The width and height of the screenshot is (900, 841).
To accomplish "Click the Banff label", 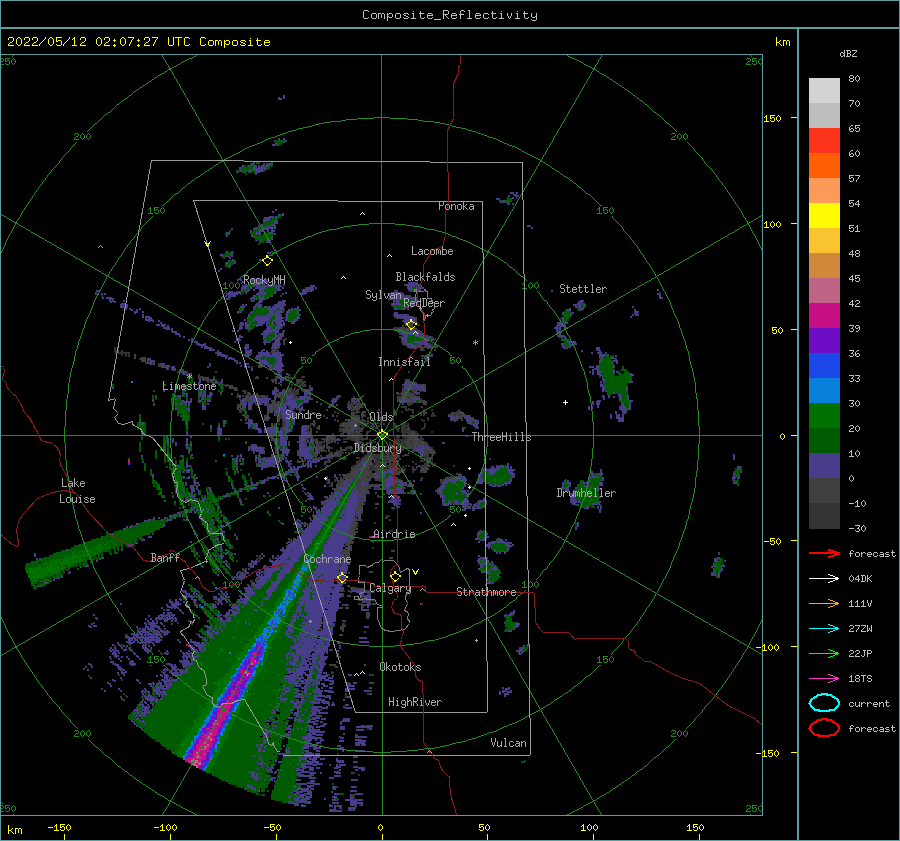I will coord(165,557).
